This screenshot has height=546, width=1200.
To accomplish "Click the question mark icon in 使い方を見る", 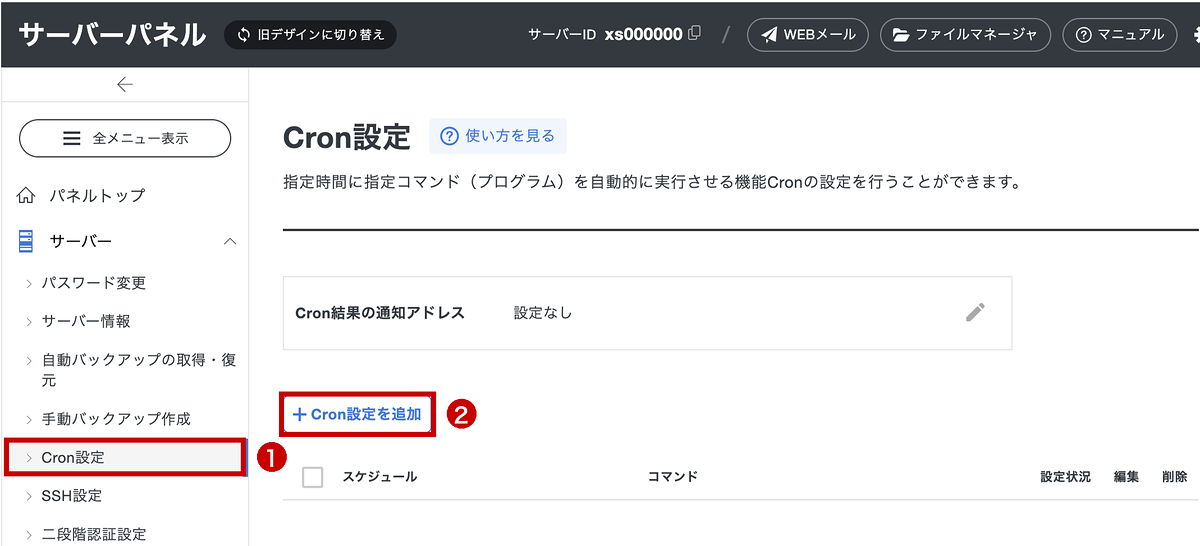I will coord(450,136).
